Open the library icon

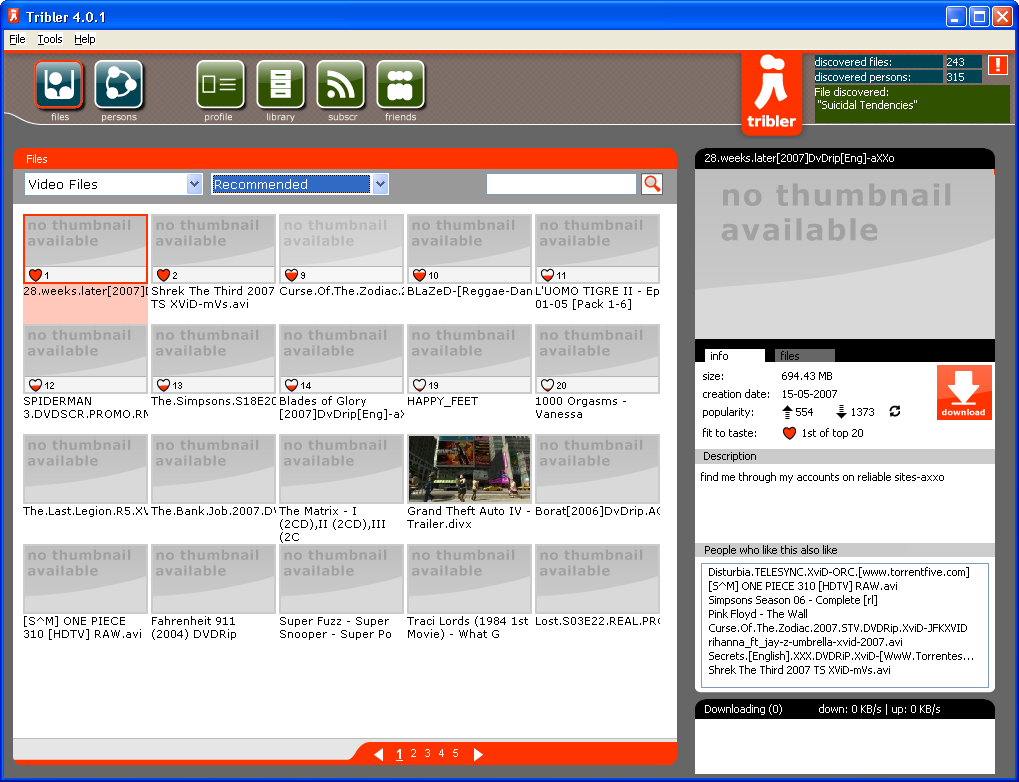(x=280, y=85)
